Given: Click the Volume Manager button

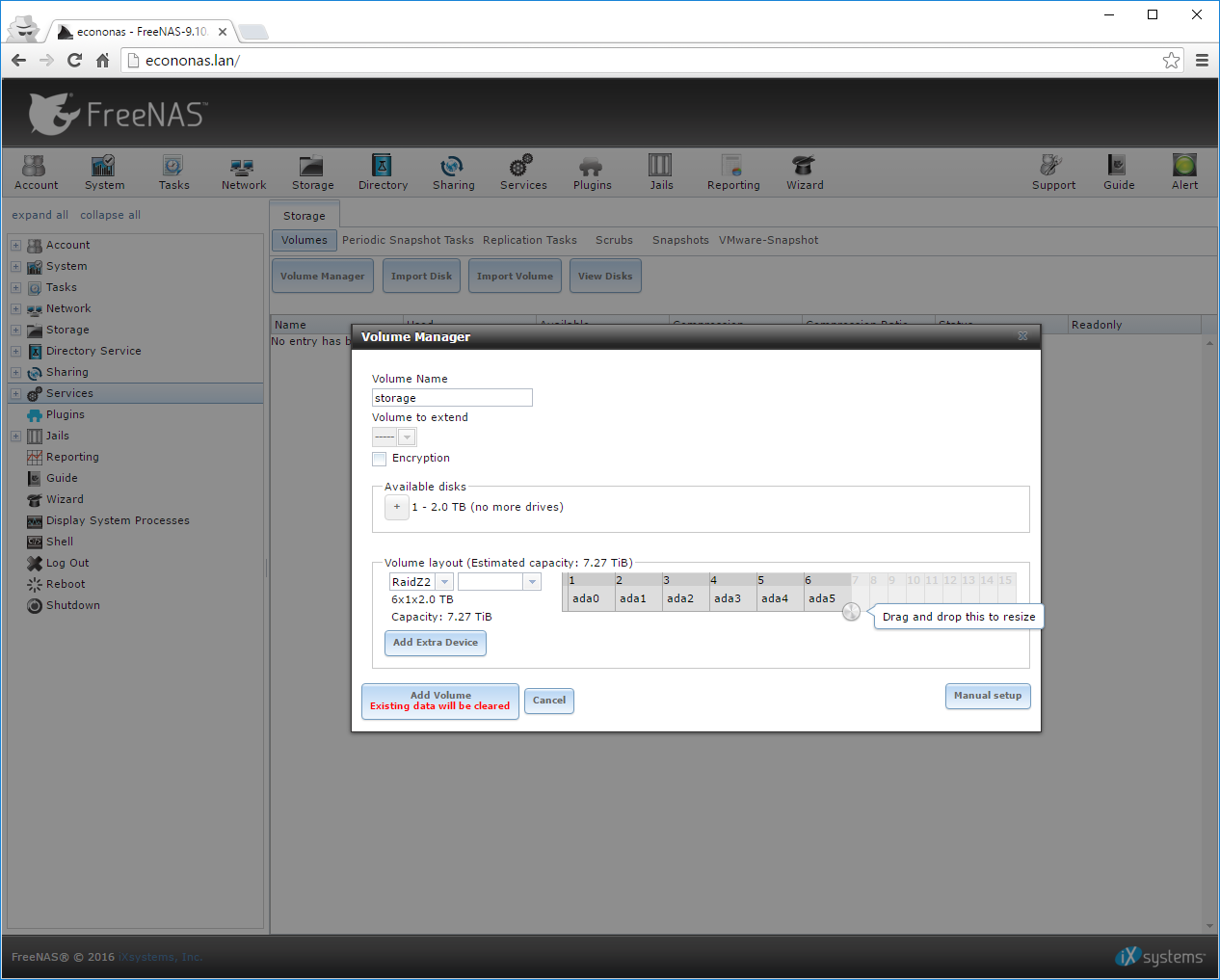Looking at the screenshot, I should coord(322,276).
